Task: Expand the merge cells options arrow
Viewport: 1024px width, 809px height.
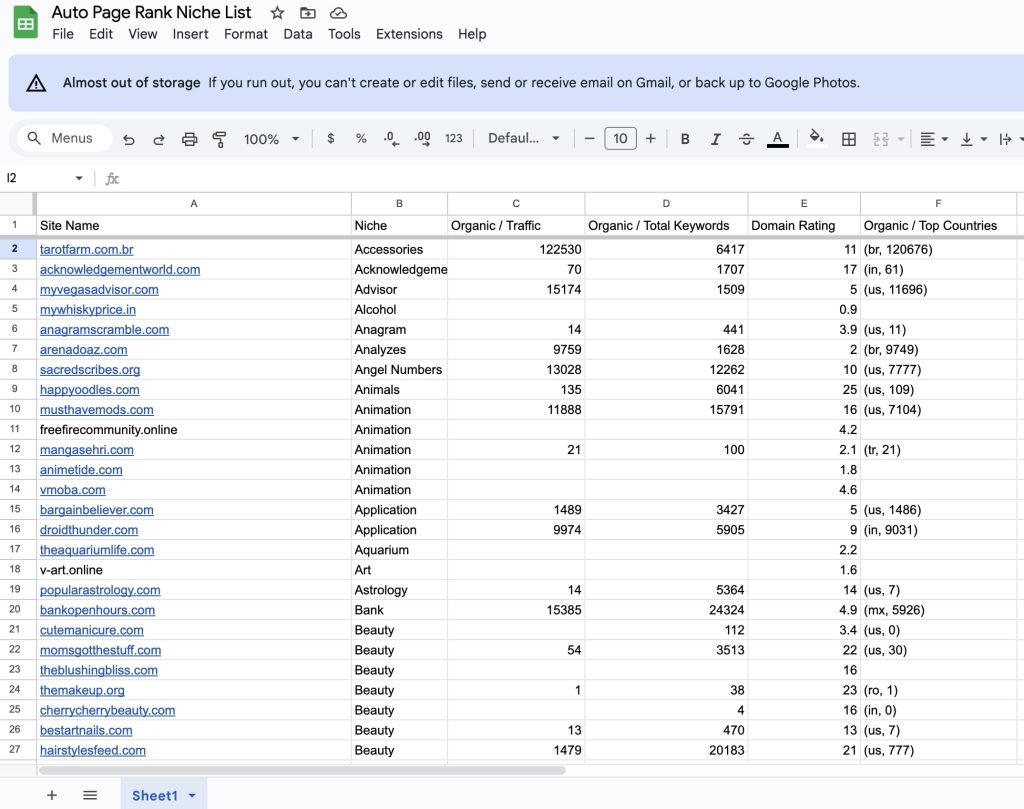Action: tap(901, 139)
